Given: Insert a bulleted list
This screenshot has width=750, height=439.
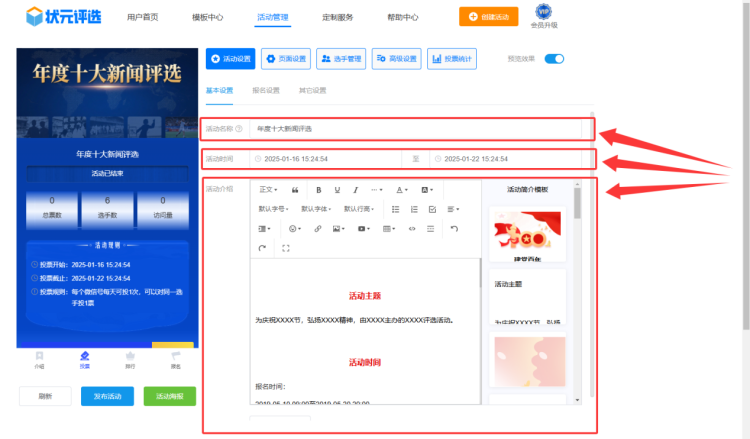Looking at the screenshot, I should click(396, 209).
